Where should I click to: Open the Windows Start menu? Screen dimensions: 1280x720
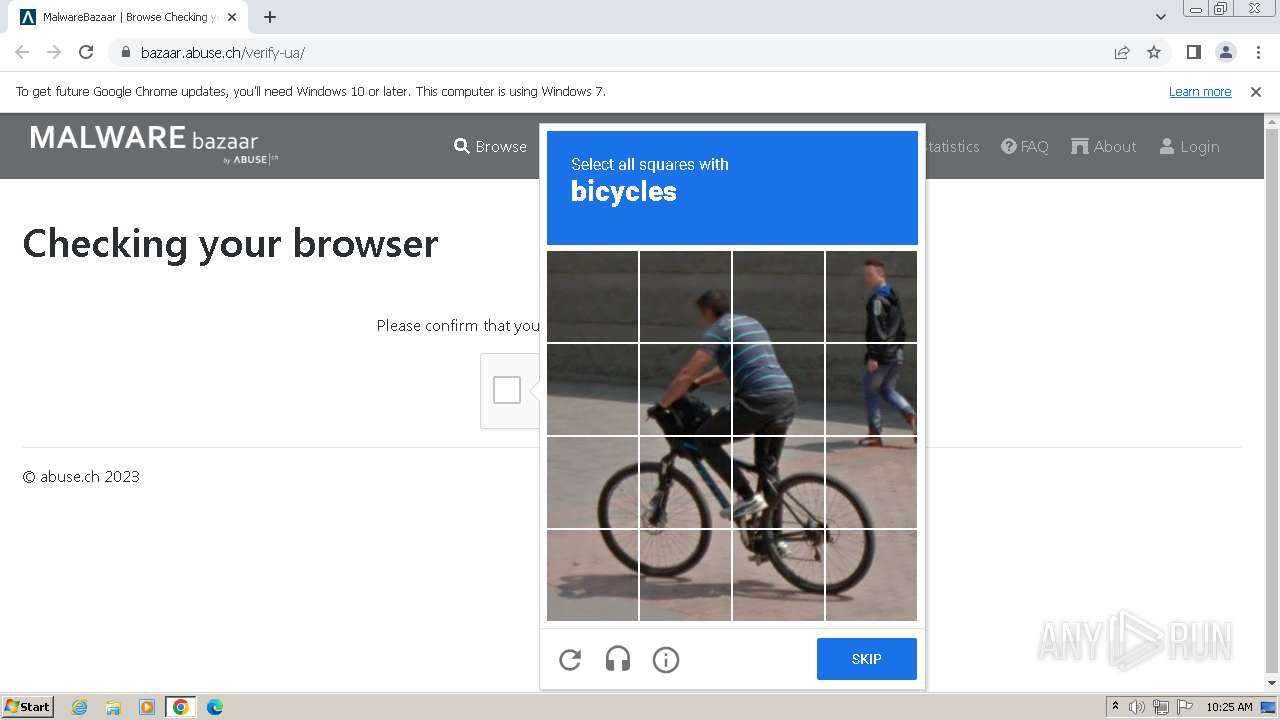[x=28, y=707]
